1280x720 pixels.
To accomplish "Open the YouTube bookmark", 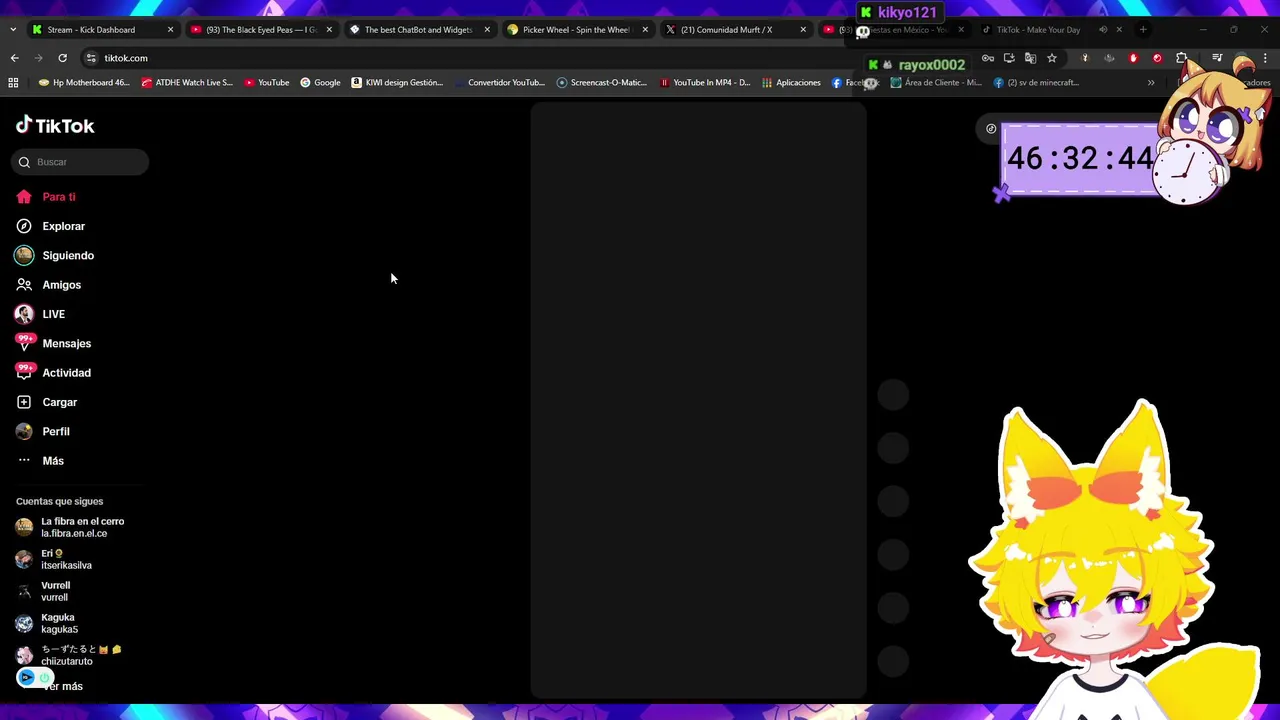I will (x=266, y=83).
